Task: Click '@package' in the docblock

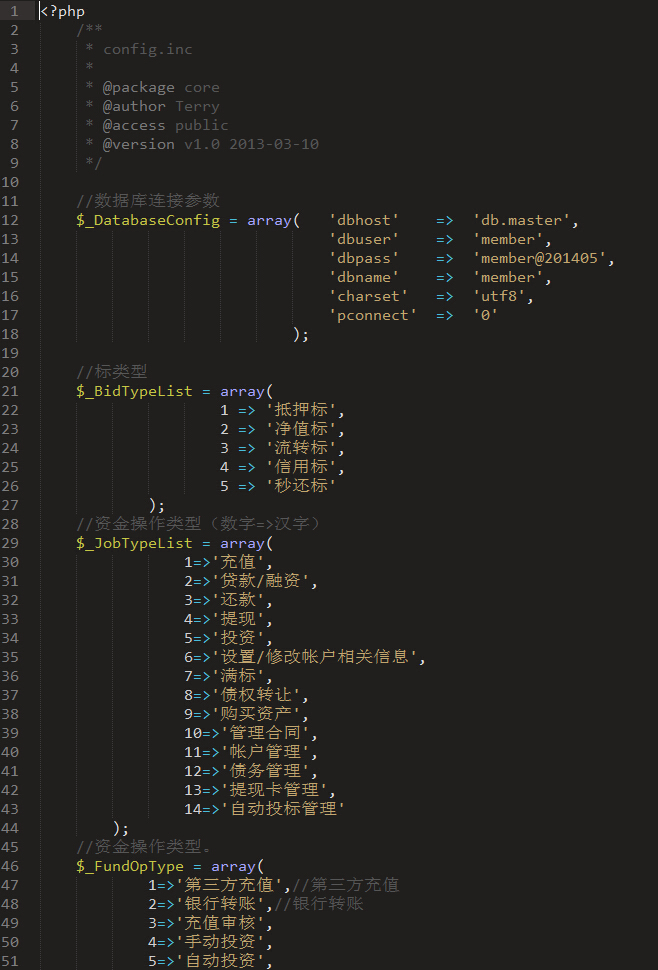Action: click(x=139, y=87)
